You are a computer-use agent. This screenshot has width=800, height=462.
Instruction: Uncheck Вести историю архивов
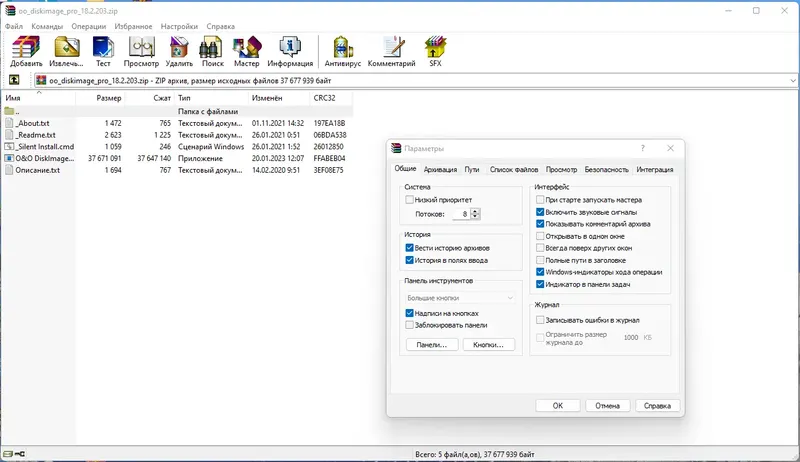[409, 248]
